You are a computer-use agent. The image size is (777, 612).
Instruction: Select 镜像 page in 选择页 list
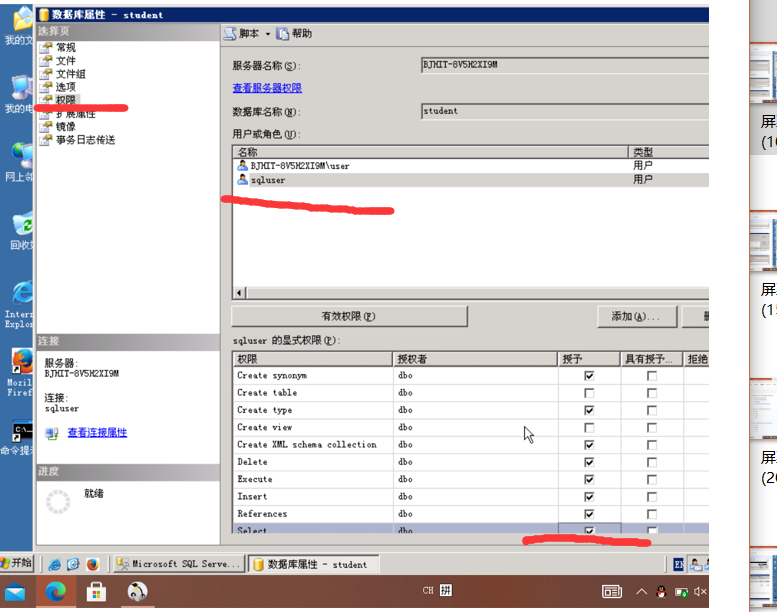(65, 127)
